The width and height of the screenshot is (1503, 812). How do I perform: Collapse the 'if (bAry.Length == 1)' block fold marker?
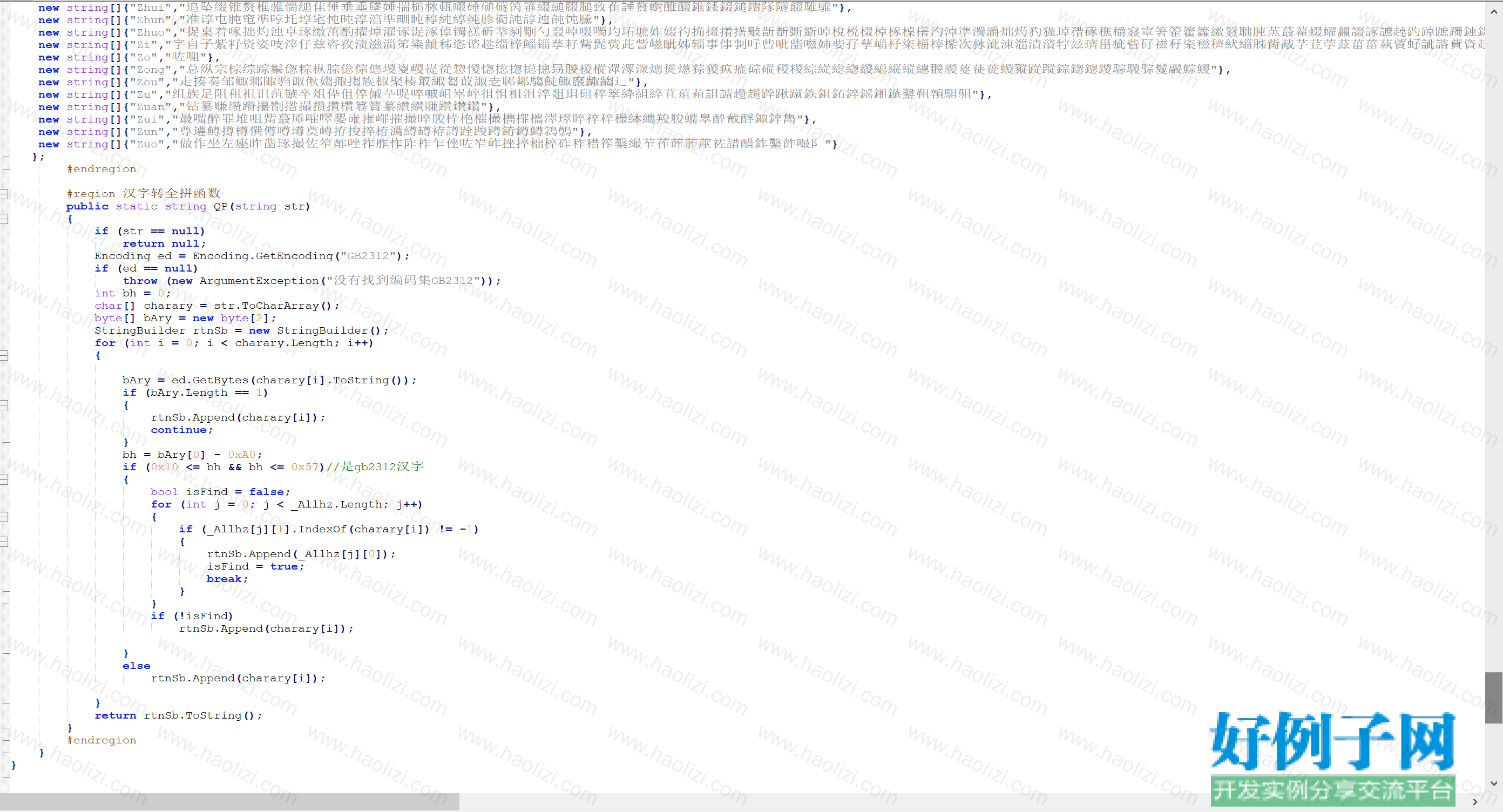[4, 405]
